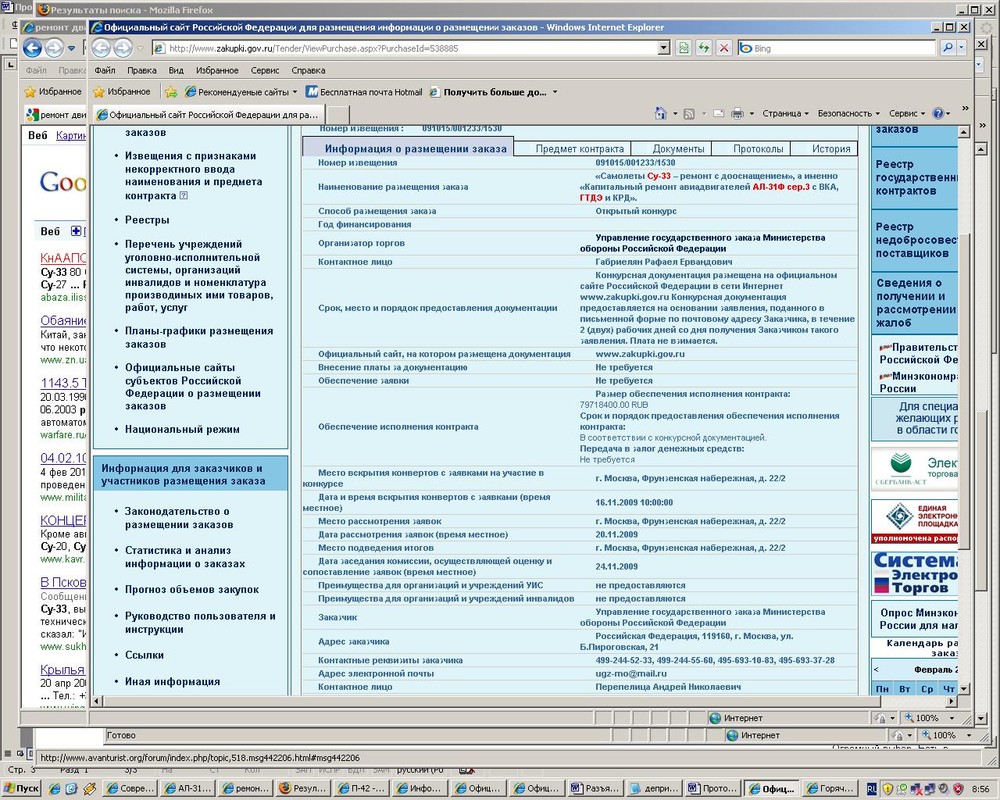Click the Прогноз объемов закупок link
Screen dimensions: 1000x800
coord(192,589)
